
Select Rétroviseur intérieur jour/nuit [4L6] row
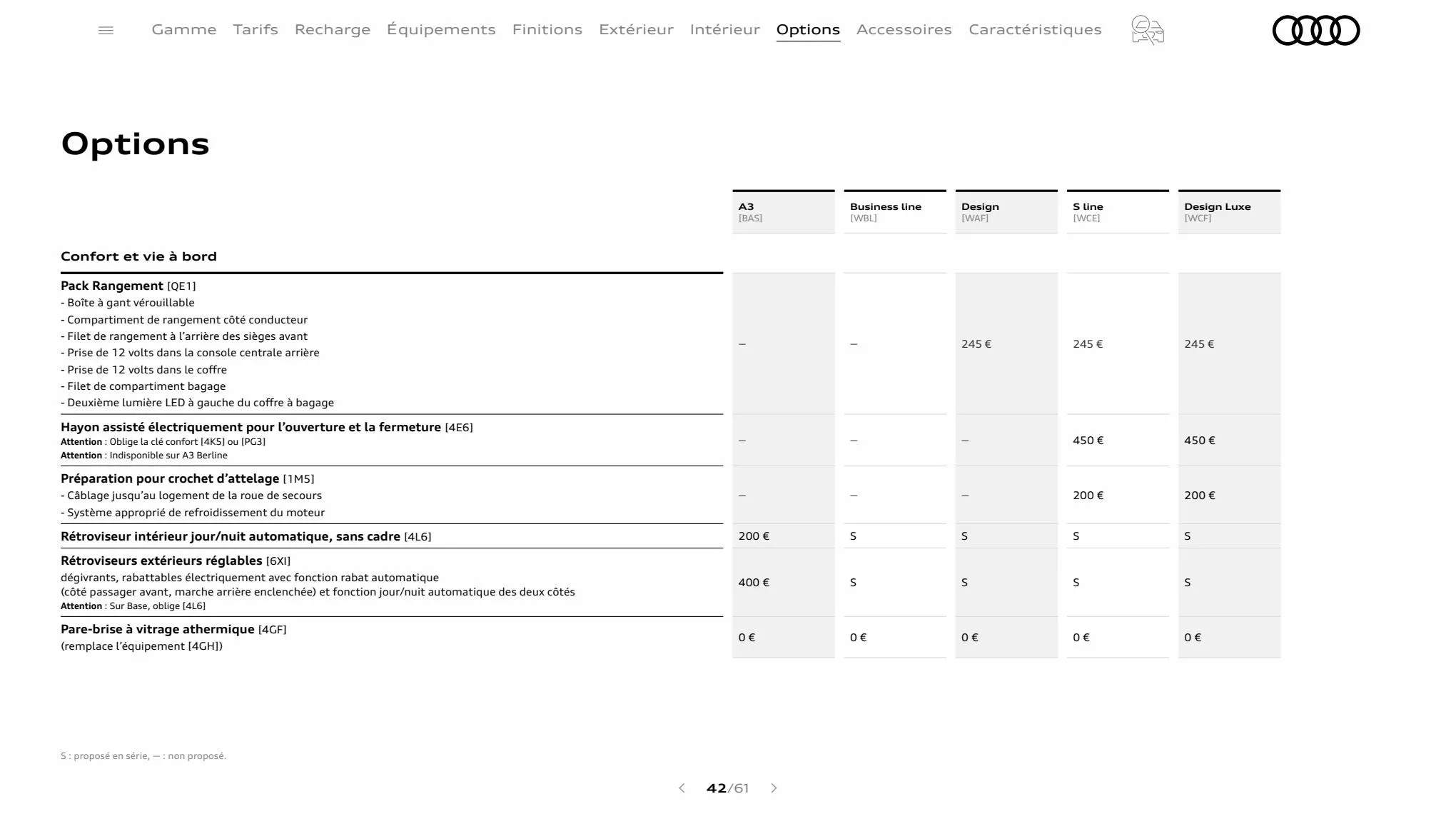[246, 536]
